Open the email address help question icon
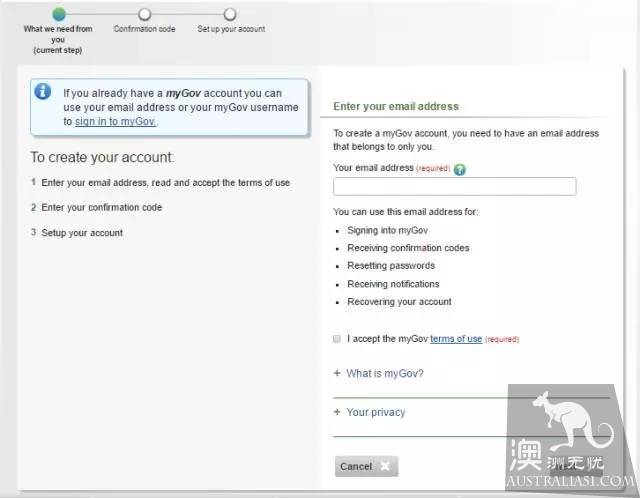The image size is (640, 498). pos(460,169)
